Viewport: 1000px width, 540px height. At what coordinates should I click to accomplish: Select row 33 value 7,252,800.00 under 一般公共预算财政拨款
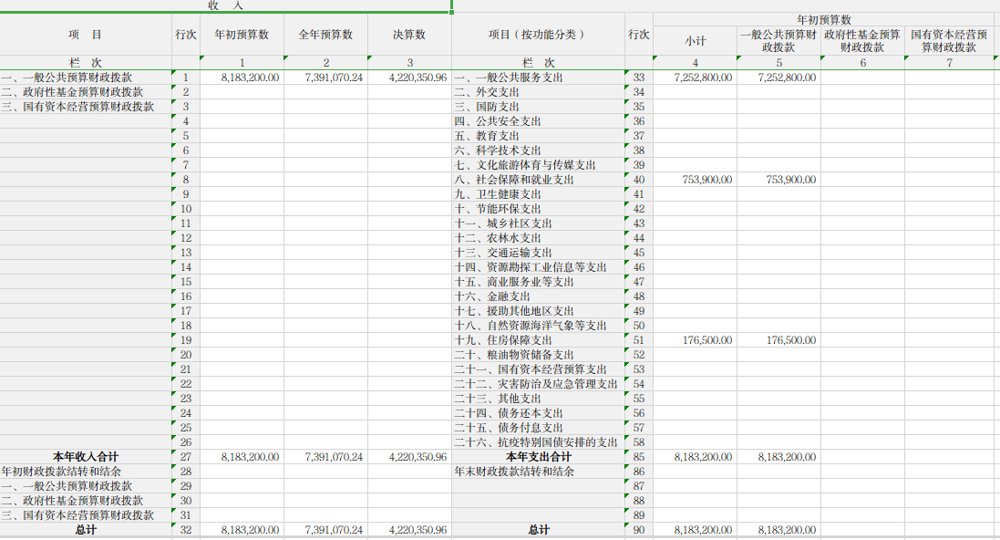pyautogui.click(x=779, y=77)
